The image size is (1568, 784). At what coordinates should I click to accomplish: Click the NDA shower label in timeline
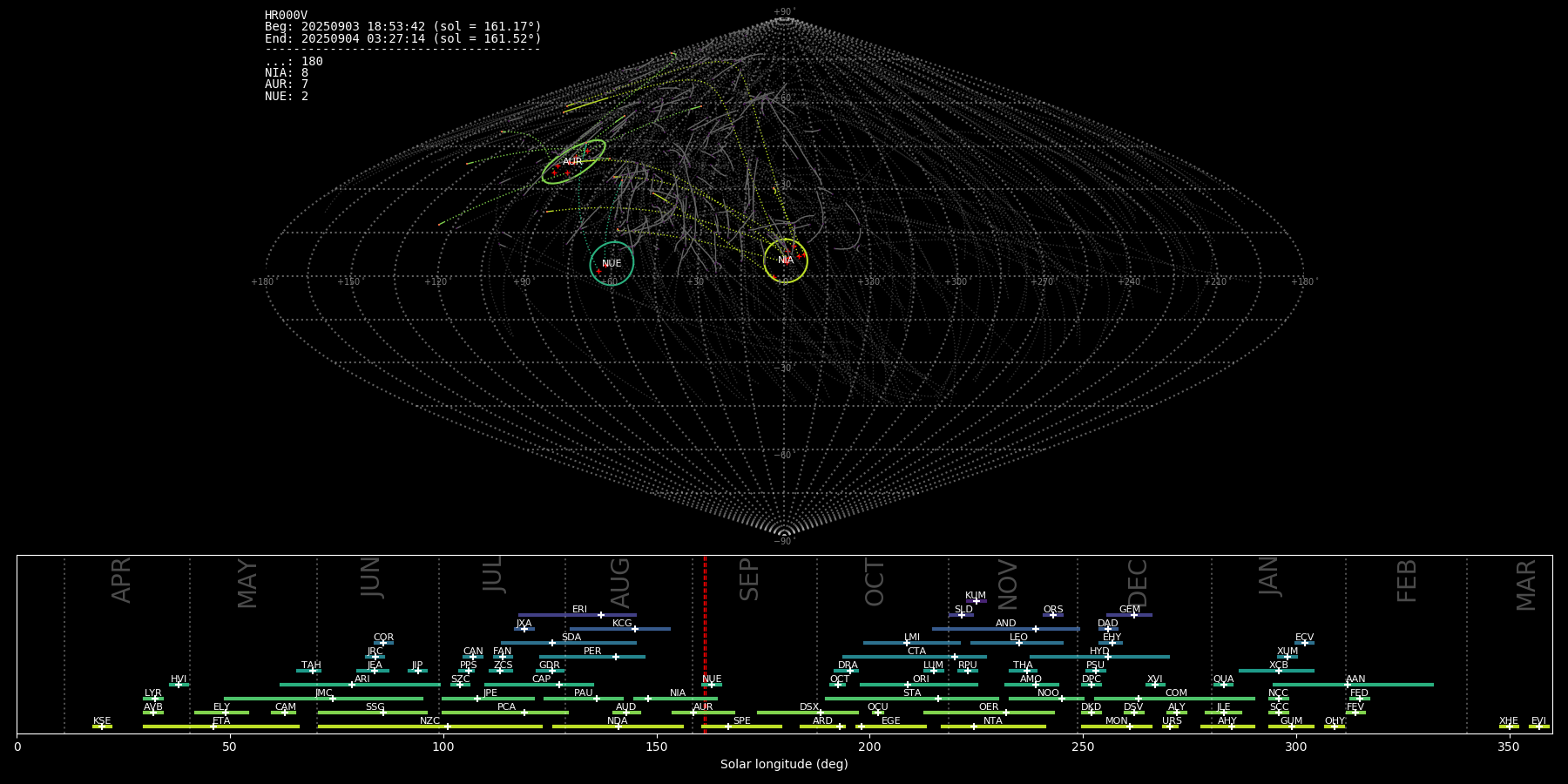click(617, 720)
